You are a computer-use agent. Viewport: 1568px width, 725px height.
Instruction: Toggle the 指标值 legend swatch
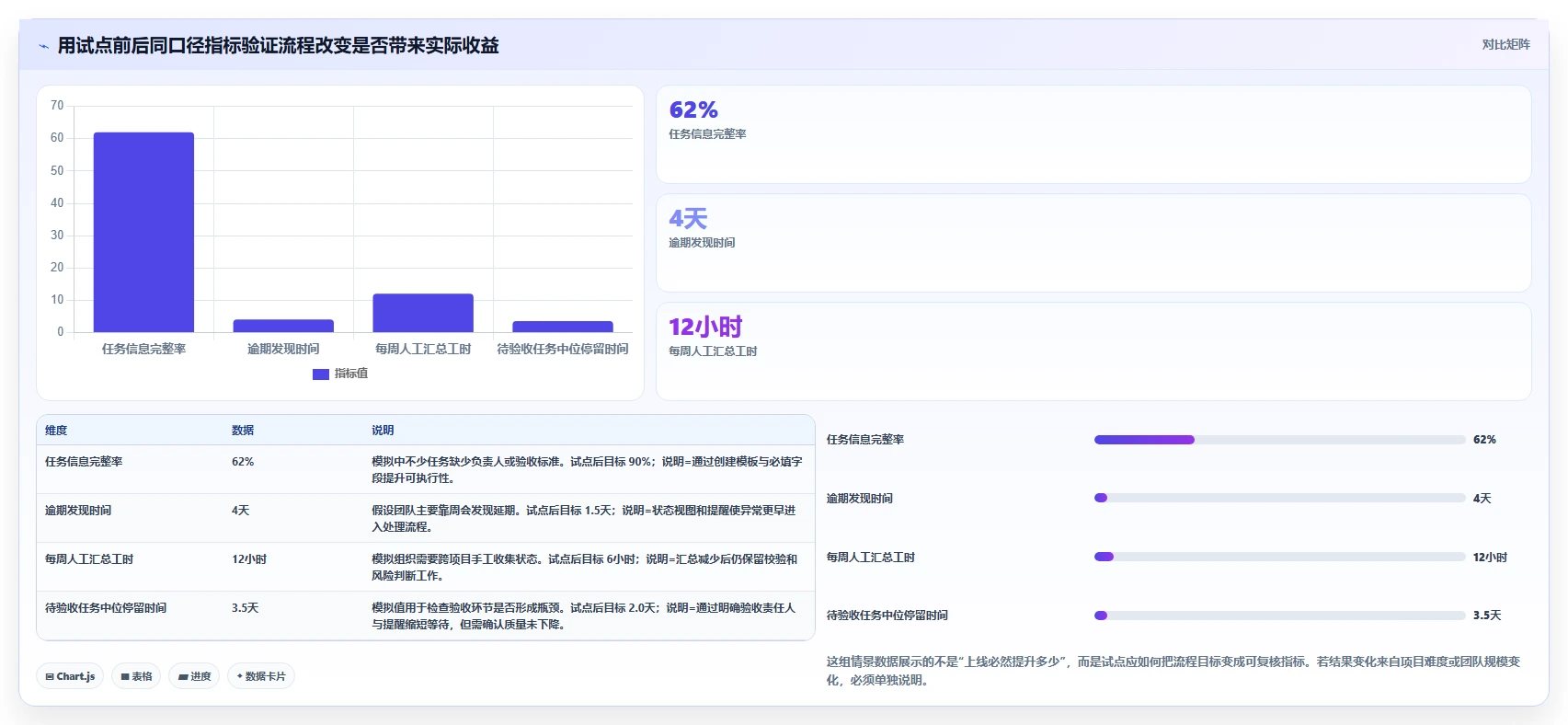(x=320, y=374)
